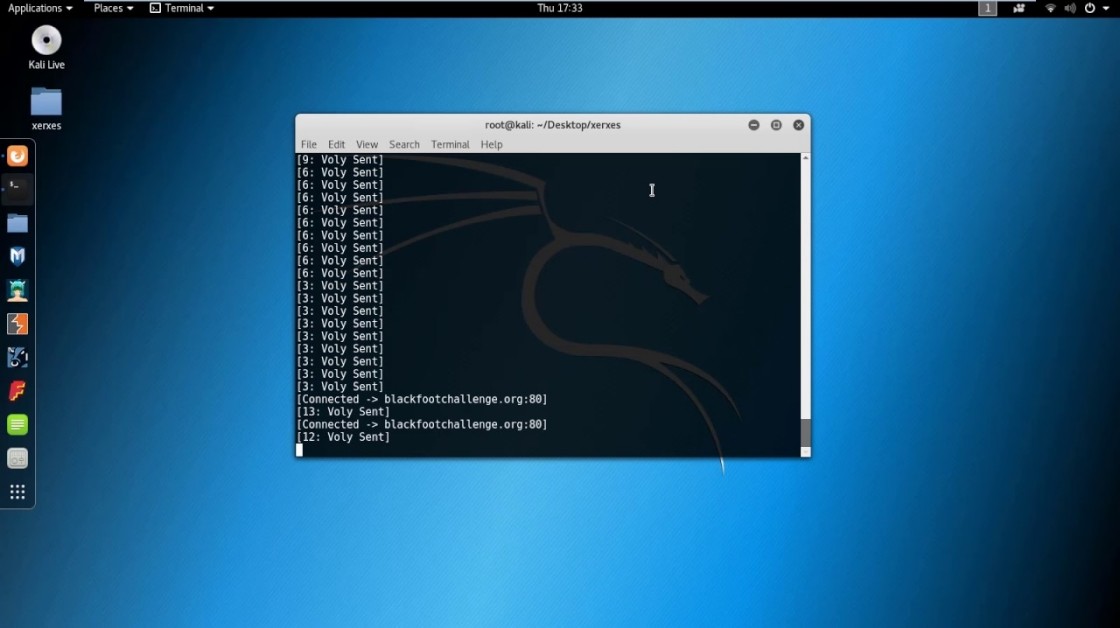The image size is (1120, 628).
Task: Click the terminal scrollbar thumb
Action: click(806, 432)
